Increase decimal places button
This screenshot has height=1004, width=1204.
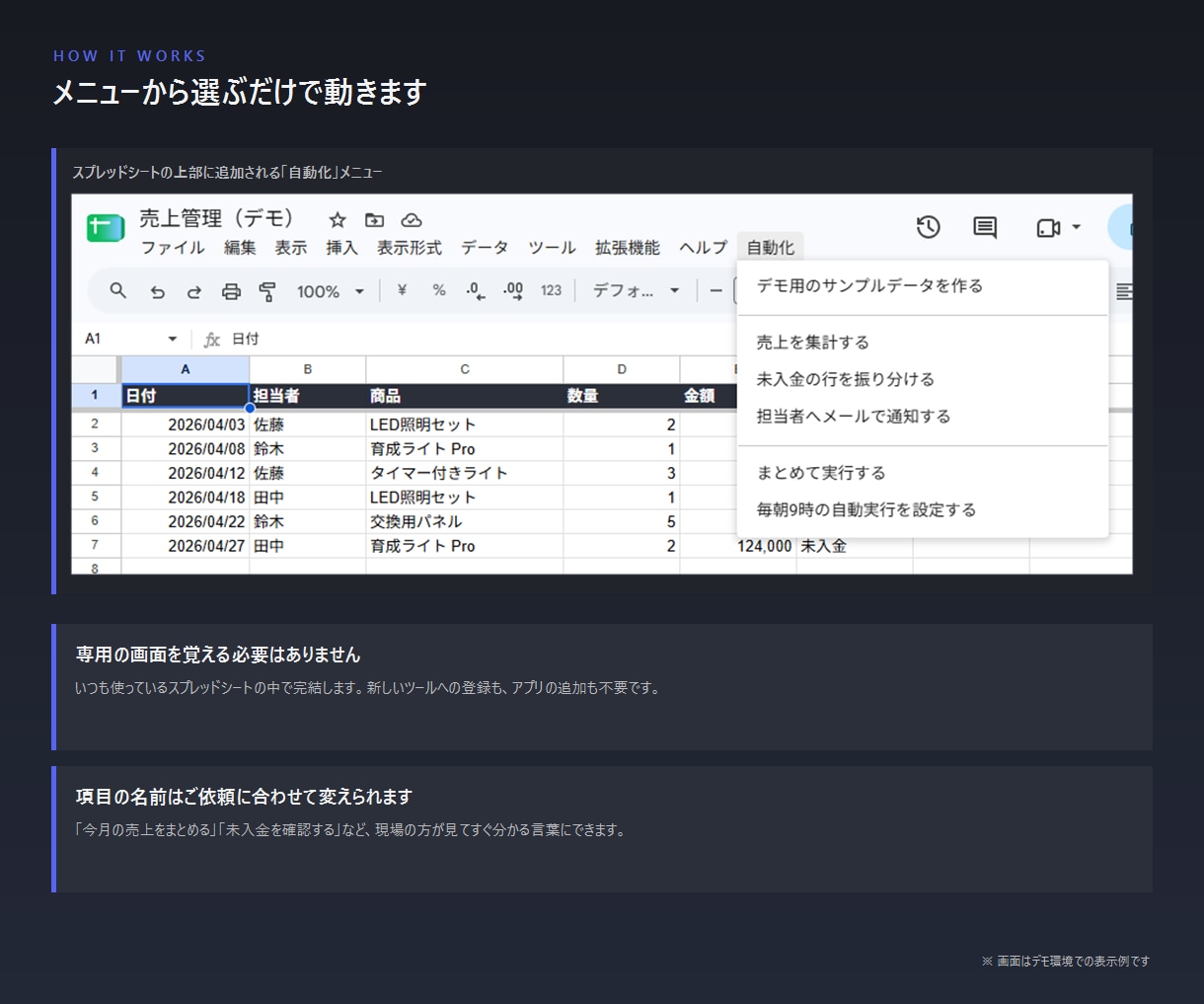coord(513,291)
